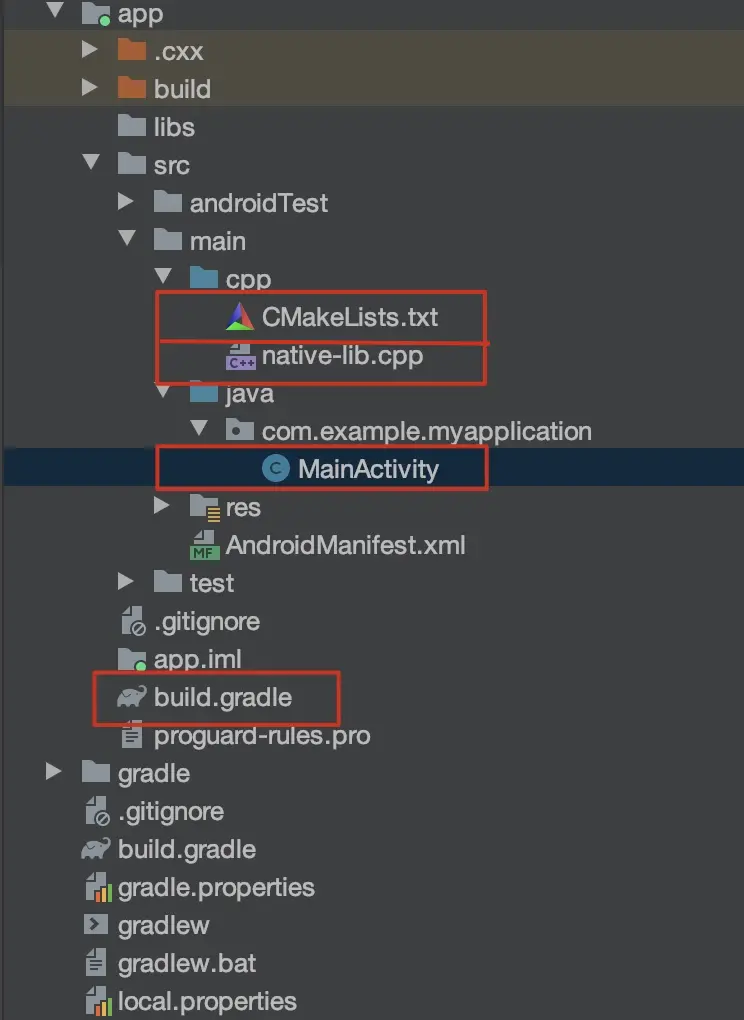Click the C++ file icon of native-lib.cpp
This screenshot has width=744, height=1020.
(240, 356)
